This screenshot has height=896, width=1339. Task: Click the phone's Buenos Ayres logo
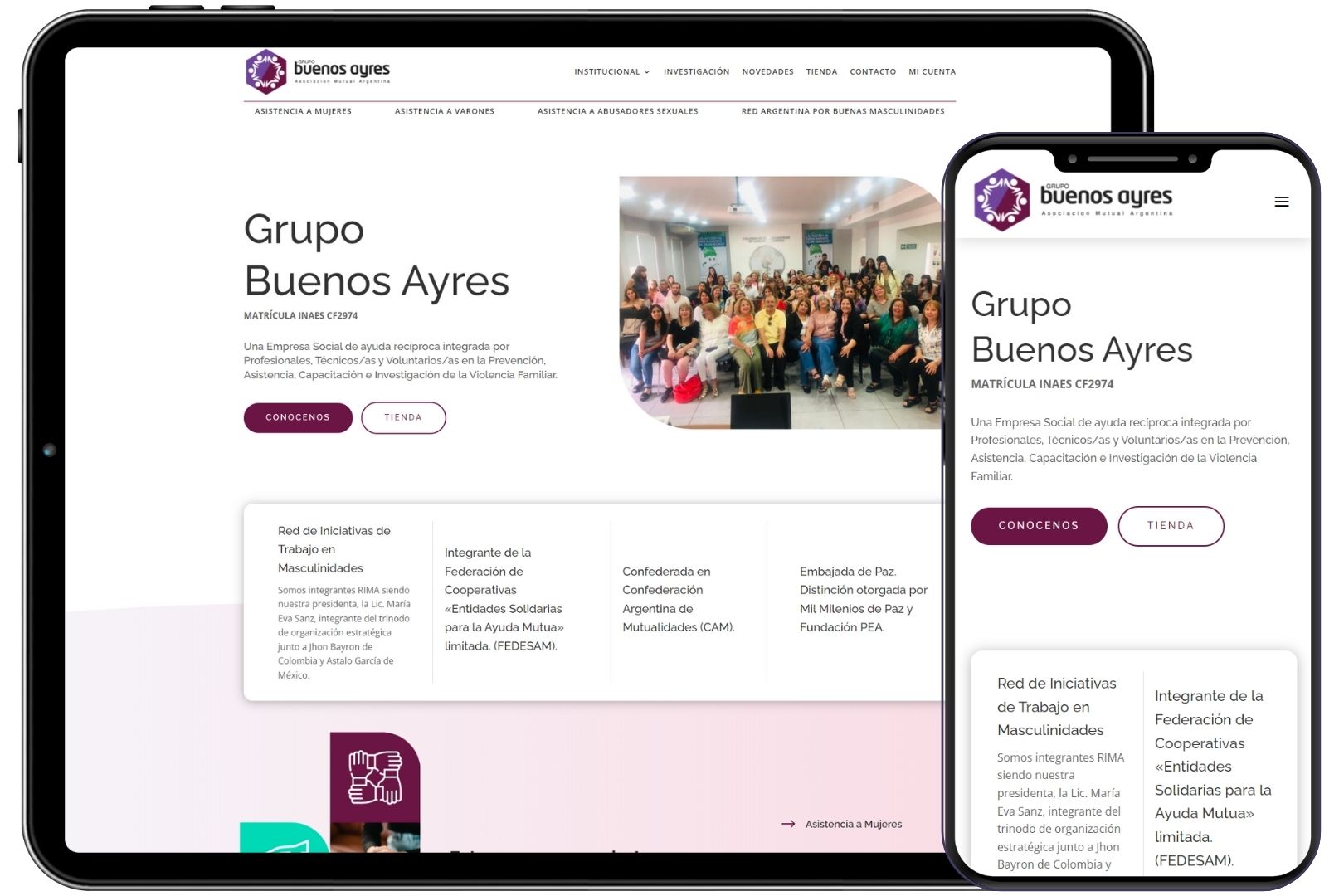click(x=1074, y=199)
